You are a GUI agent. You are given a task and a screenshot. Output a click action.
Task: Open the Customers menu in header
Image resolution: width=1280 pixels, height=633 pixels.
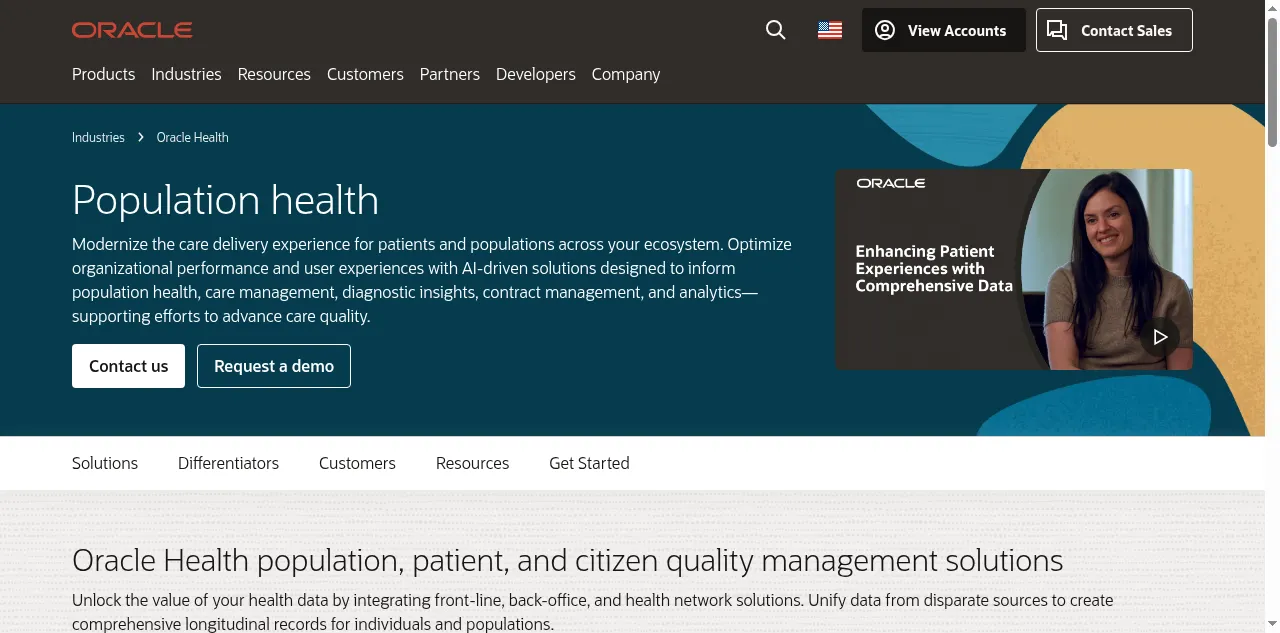tap(365, 74)
